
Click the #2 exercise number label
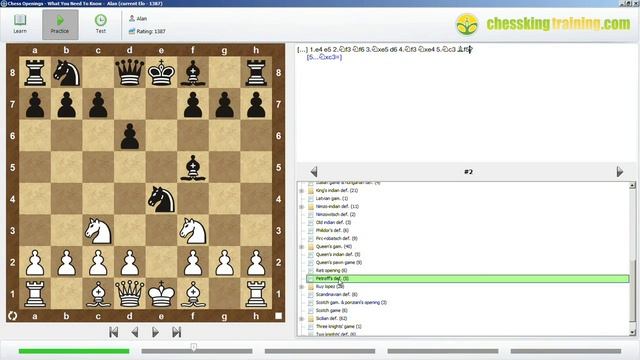tap(468, 172)
